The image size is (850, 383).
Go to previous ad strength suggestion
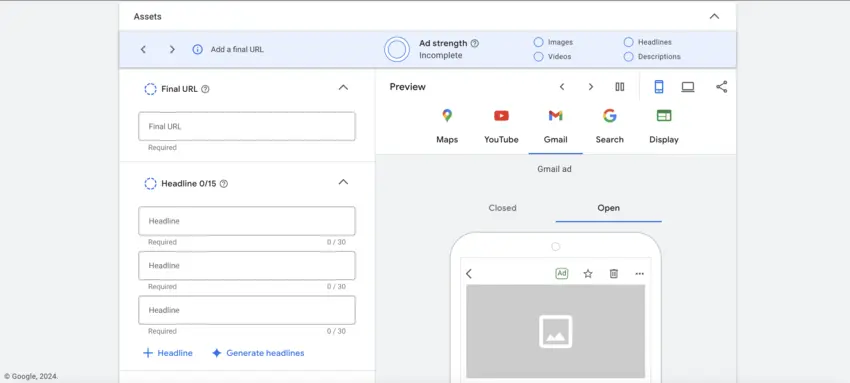pos(143,49)
